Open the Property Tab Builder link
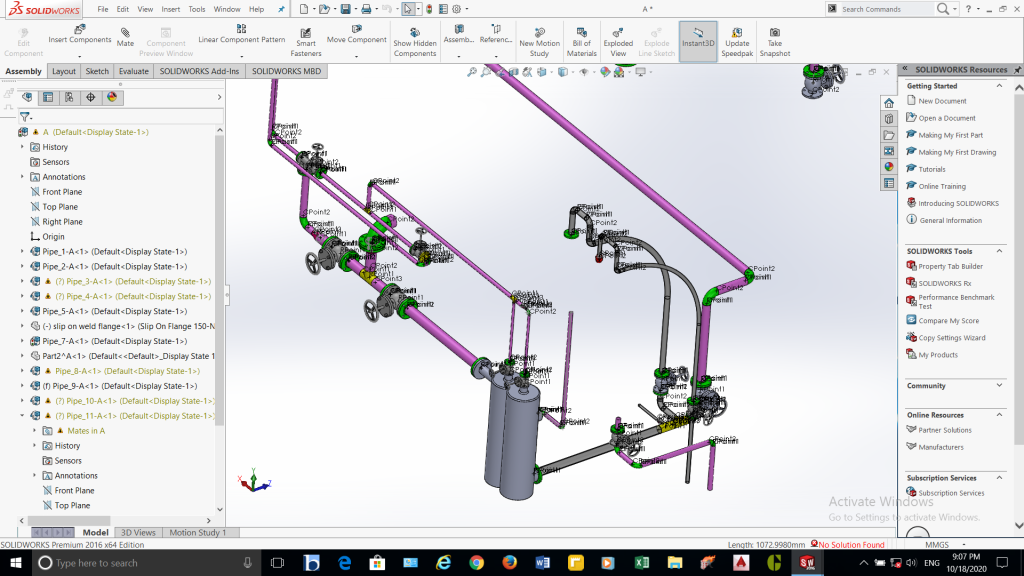The width and height of the screenshot is (1024, 576). pos(950,266)
